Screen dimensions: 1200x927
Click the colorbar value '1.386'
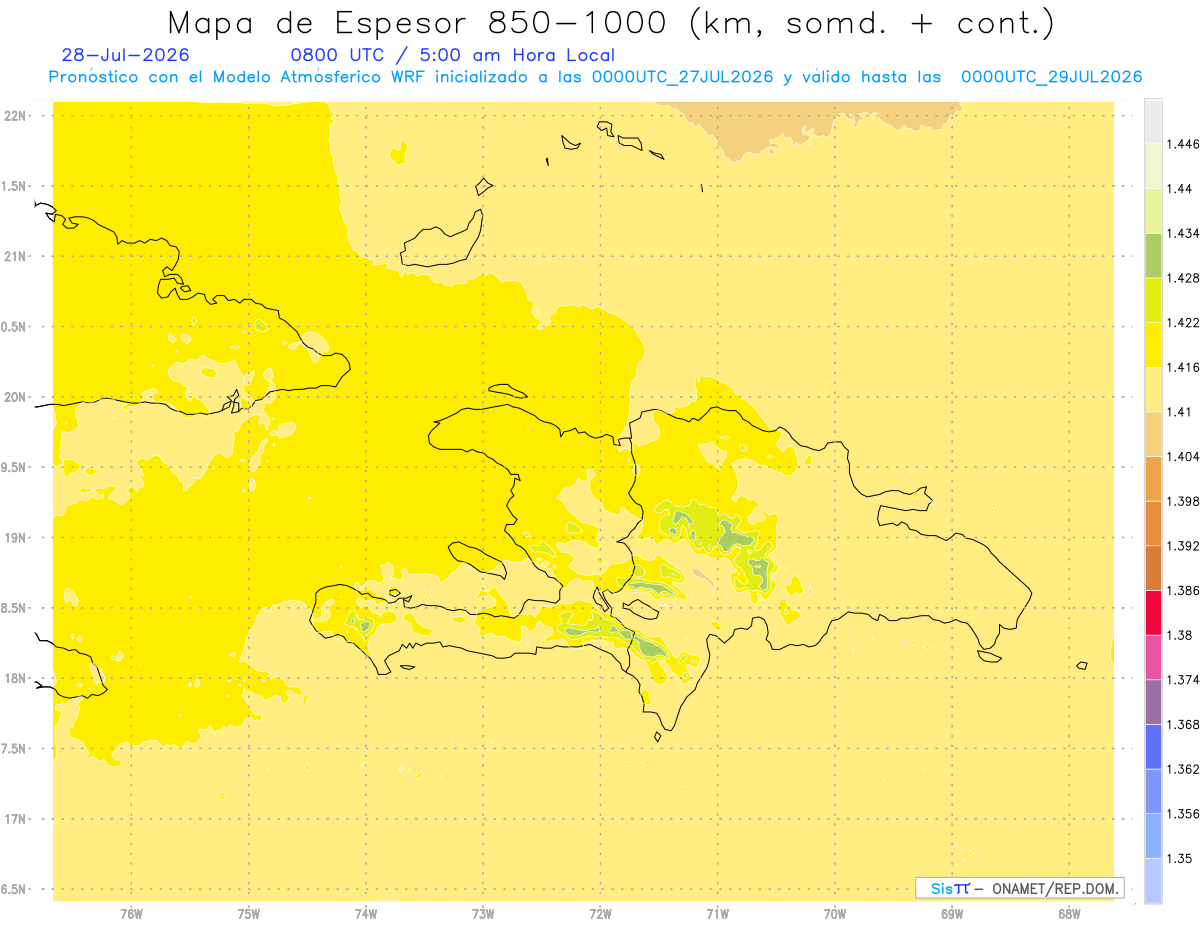click(1183, 590)
